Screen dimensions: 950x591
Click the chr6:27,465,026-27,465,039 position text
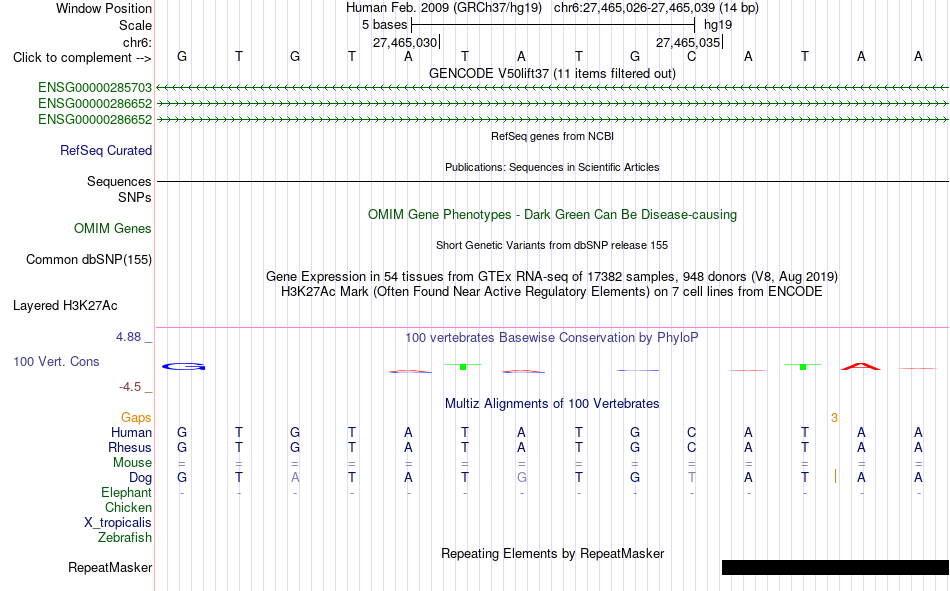[x=656, y=8]
